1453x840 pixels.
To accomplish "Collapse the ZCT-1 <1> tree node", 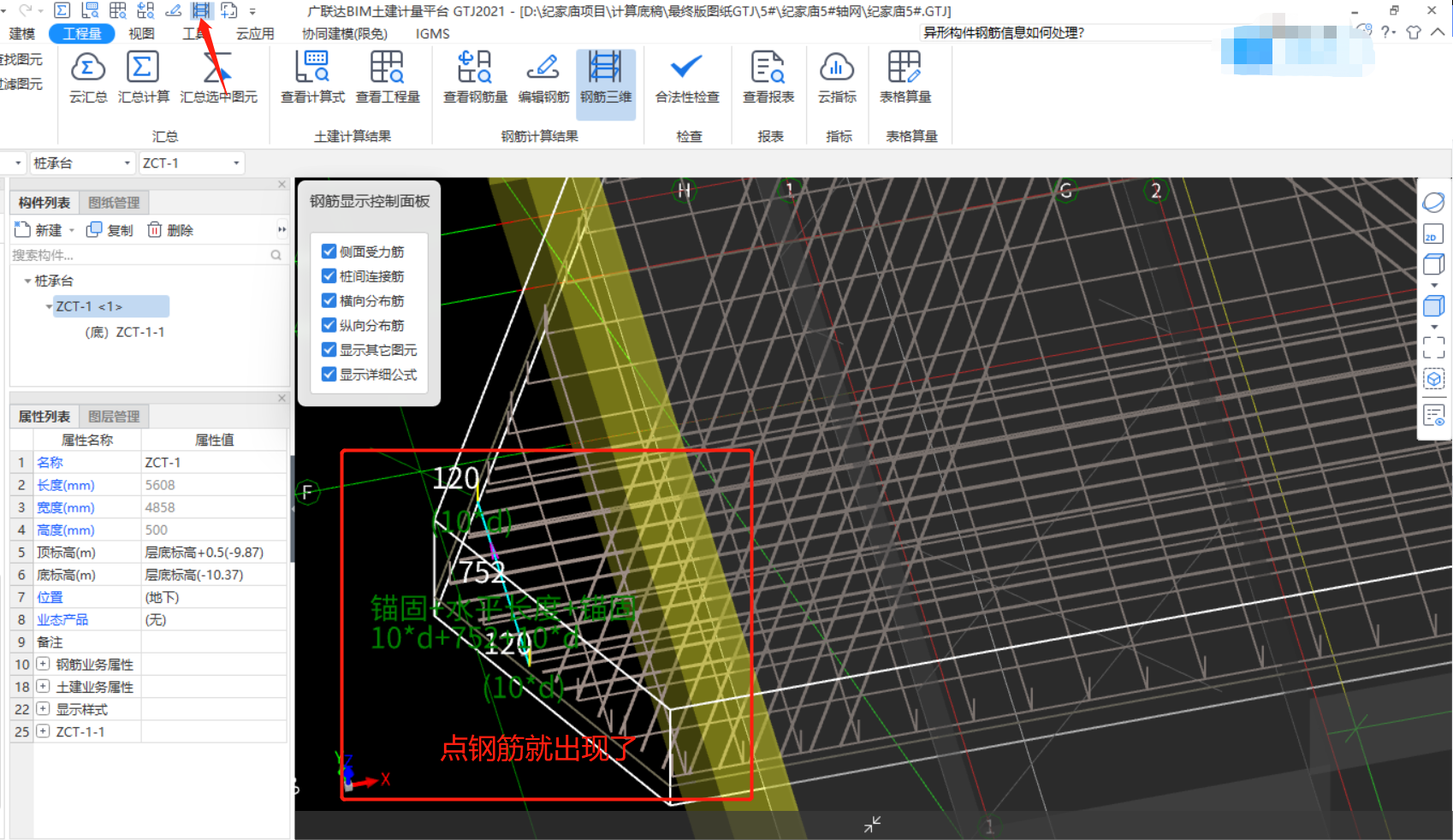I will click(49, 306).
